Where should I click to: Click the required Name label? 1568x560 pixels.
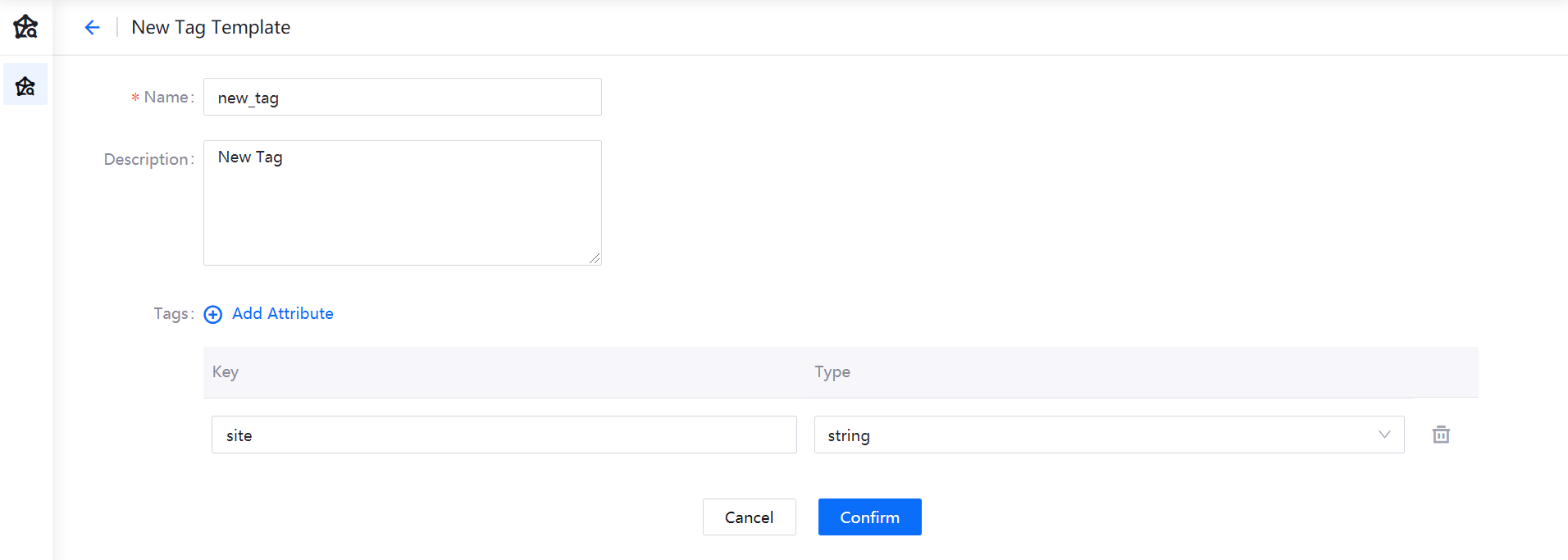pyautogui.click(x=168, y=98)
